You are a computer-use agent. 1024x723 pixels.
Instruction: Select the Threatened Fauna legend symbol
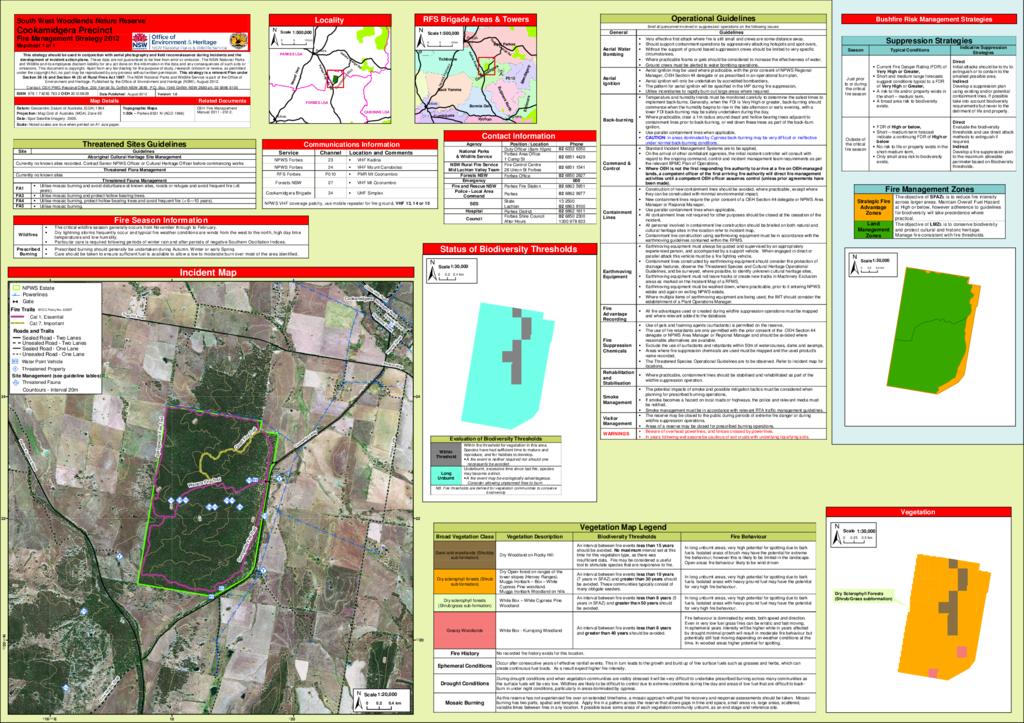(16, 383)
